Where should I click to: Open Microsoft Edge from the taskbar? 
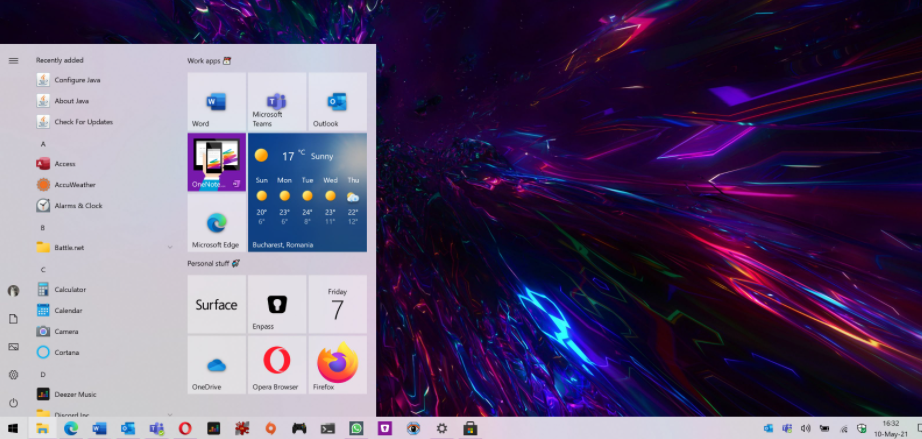[71, 428]
